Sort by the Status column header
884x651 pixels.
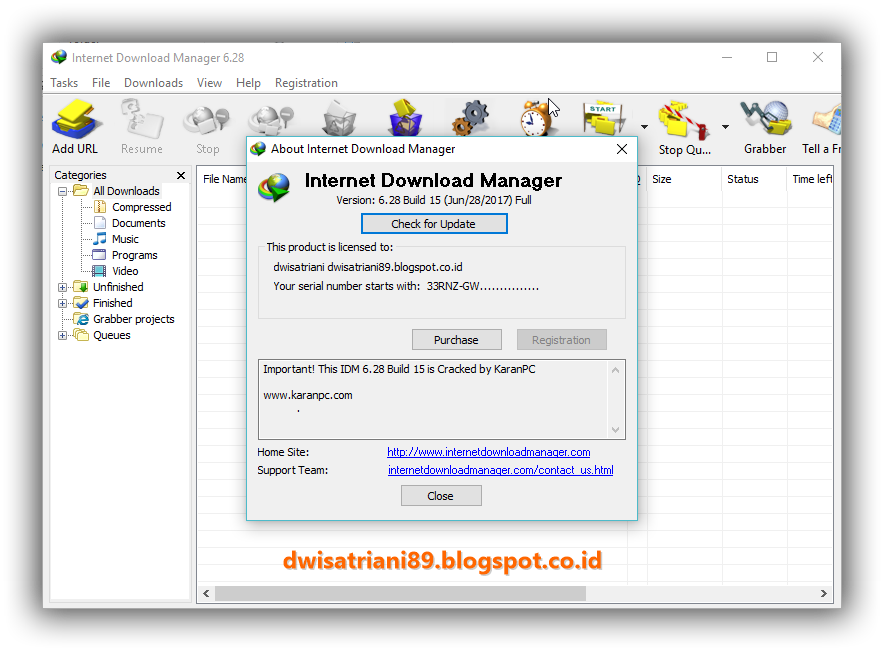tap(742, 179)
